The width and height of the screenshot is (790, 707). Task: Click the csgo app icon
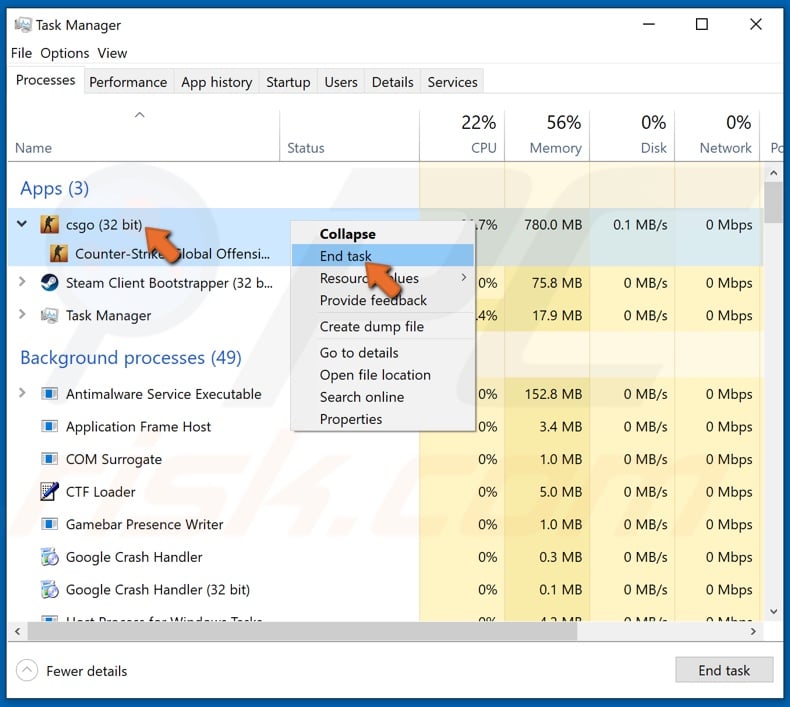click(x=49, y=225)
